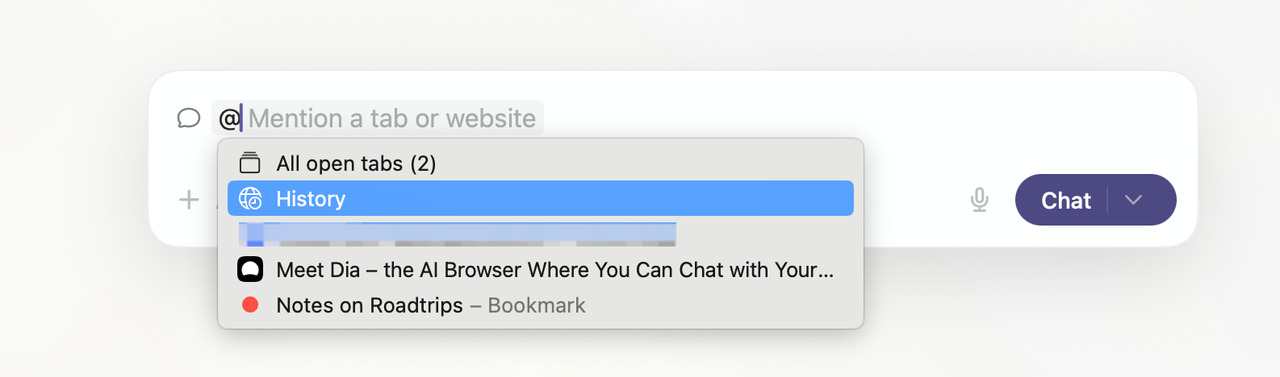Click the plus attachment icon
The image size is (1280, 377).
(x=189, y=199)
